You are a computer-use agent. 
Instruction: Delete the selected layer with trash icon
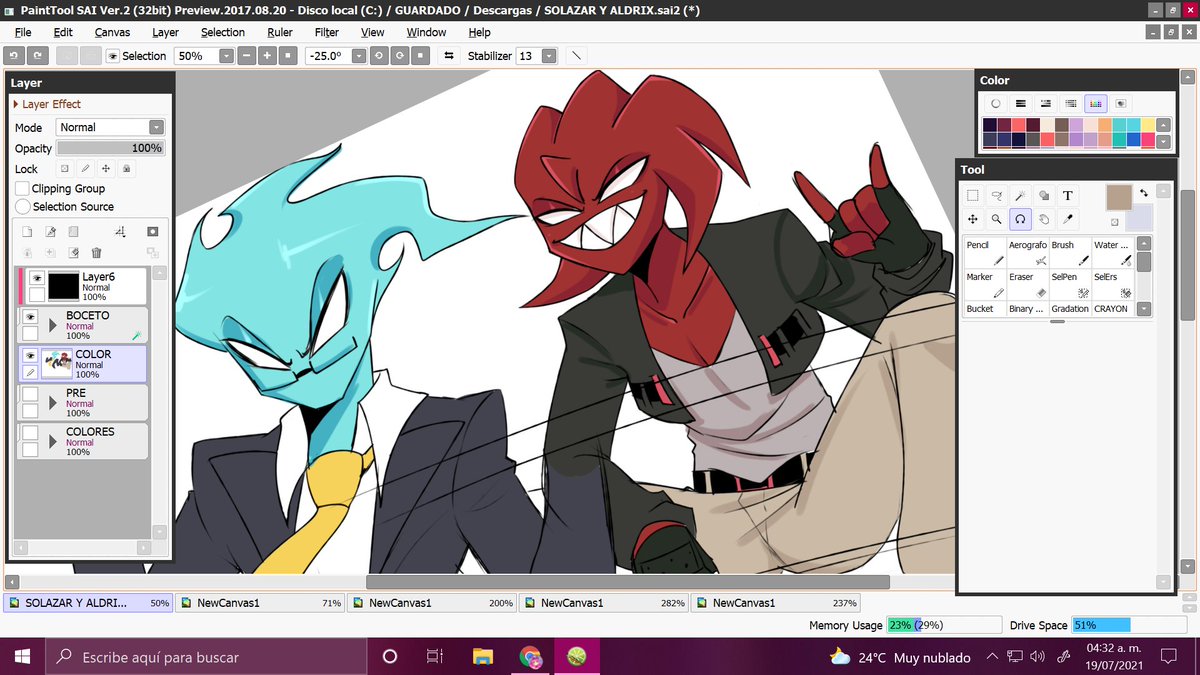96,253
